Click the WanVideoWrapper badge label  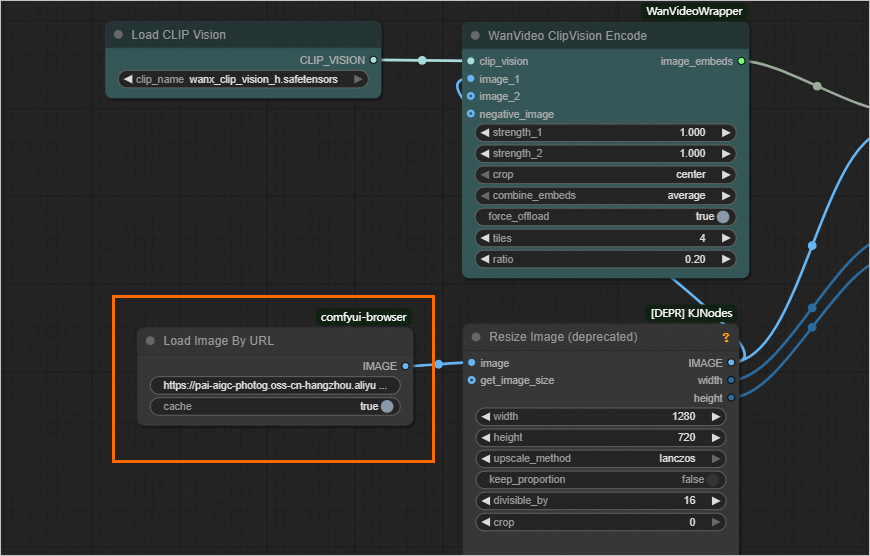[x=695, y=12]
